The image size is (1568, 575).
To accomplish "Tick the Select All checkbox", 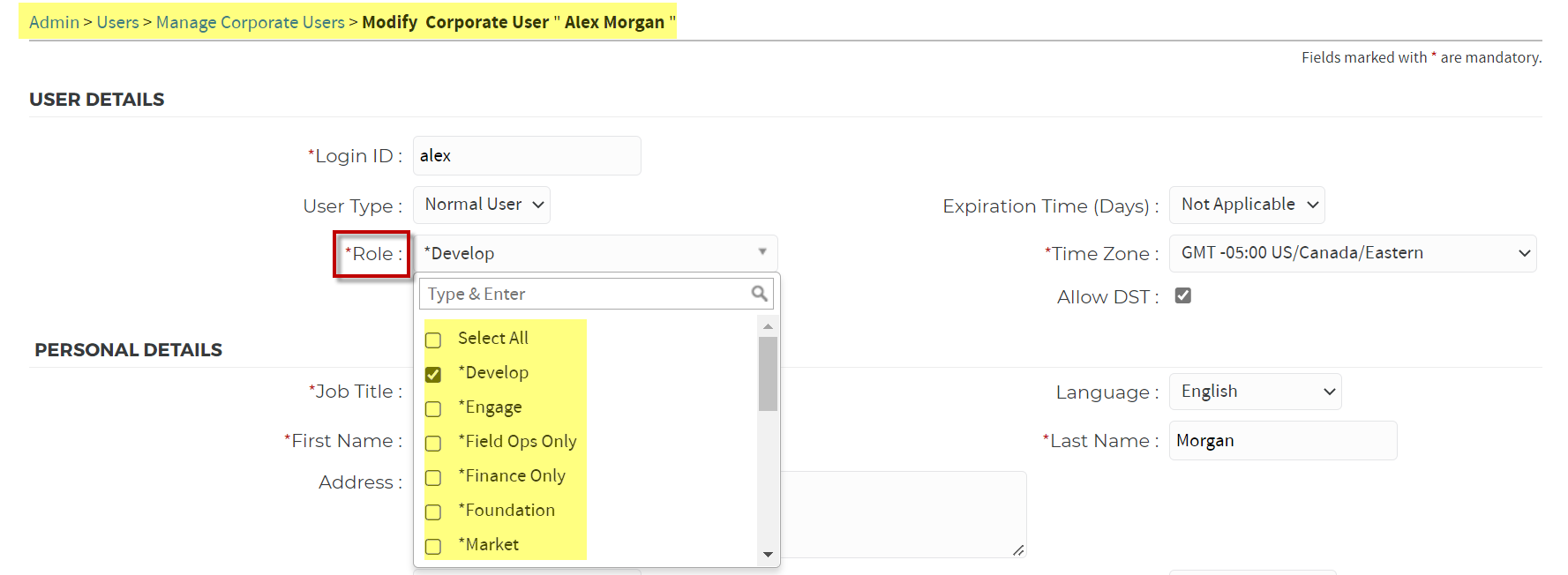I will click(433, 340).
